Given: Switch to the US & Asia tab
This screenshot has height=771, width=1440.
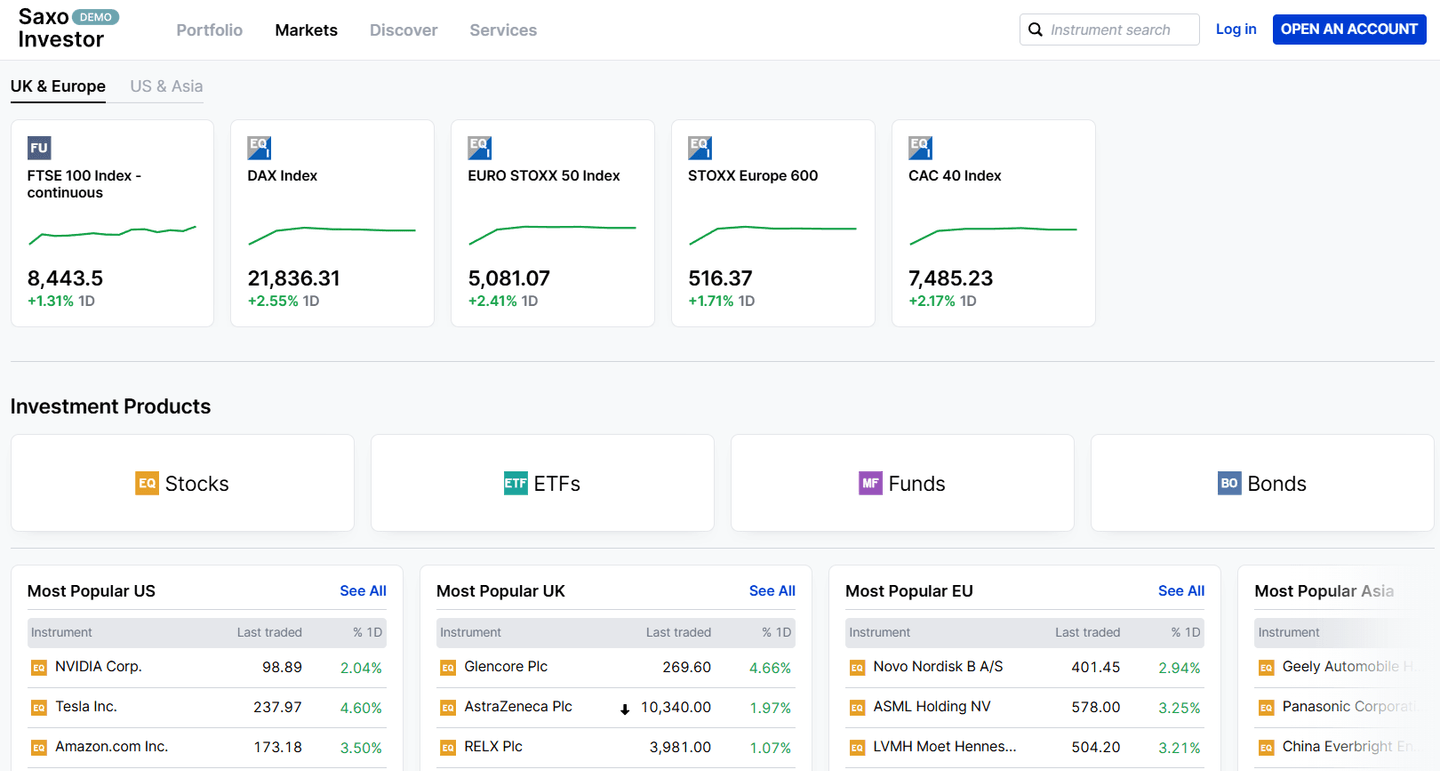Looking at the screenshot, I should (166, 86).
